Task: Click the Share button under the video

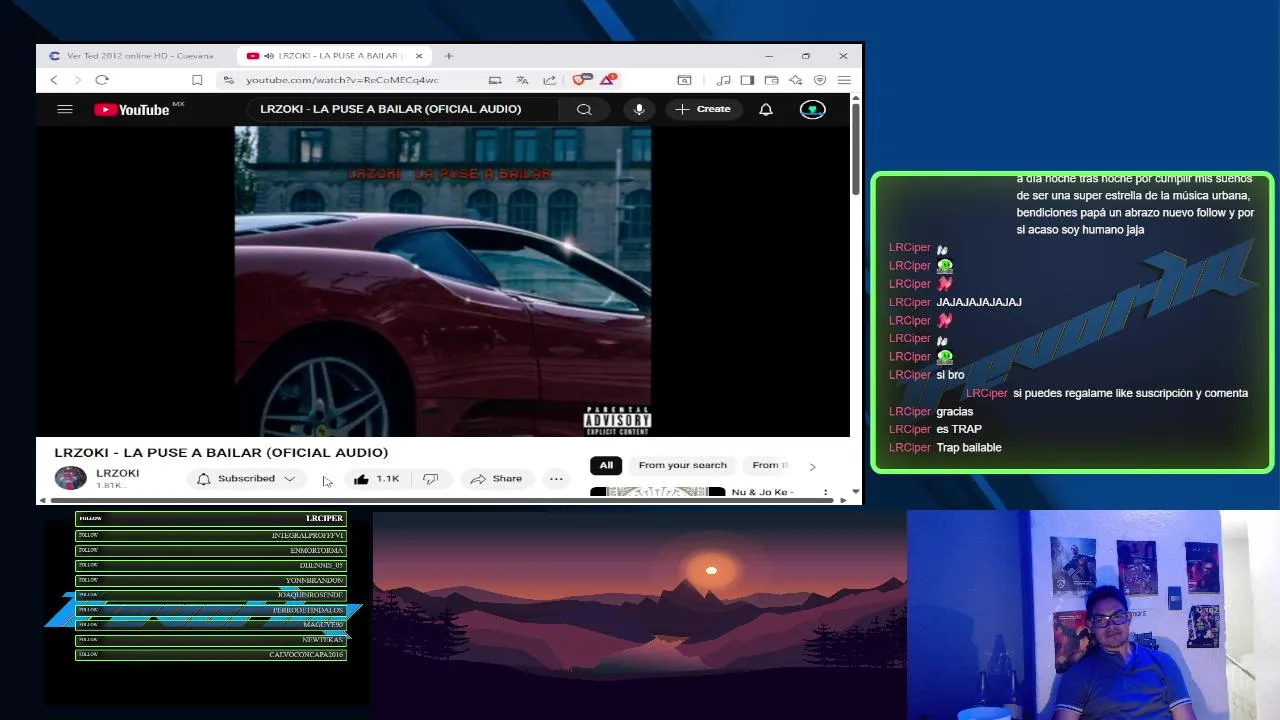Action: tap(497, 479)
